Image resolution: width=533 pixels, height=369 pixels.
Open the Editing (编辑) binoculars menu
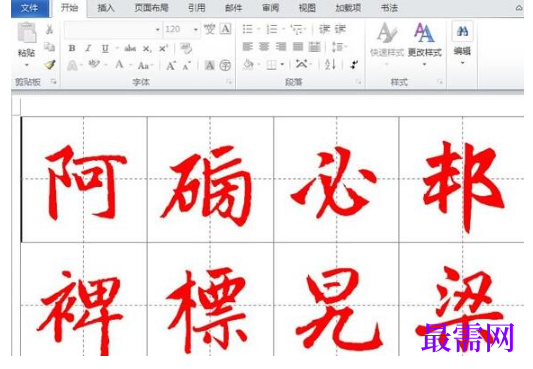pos(462,43)
